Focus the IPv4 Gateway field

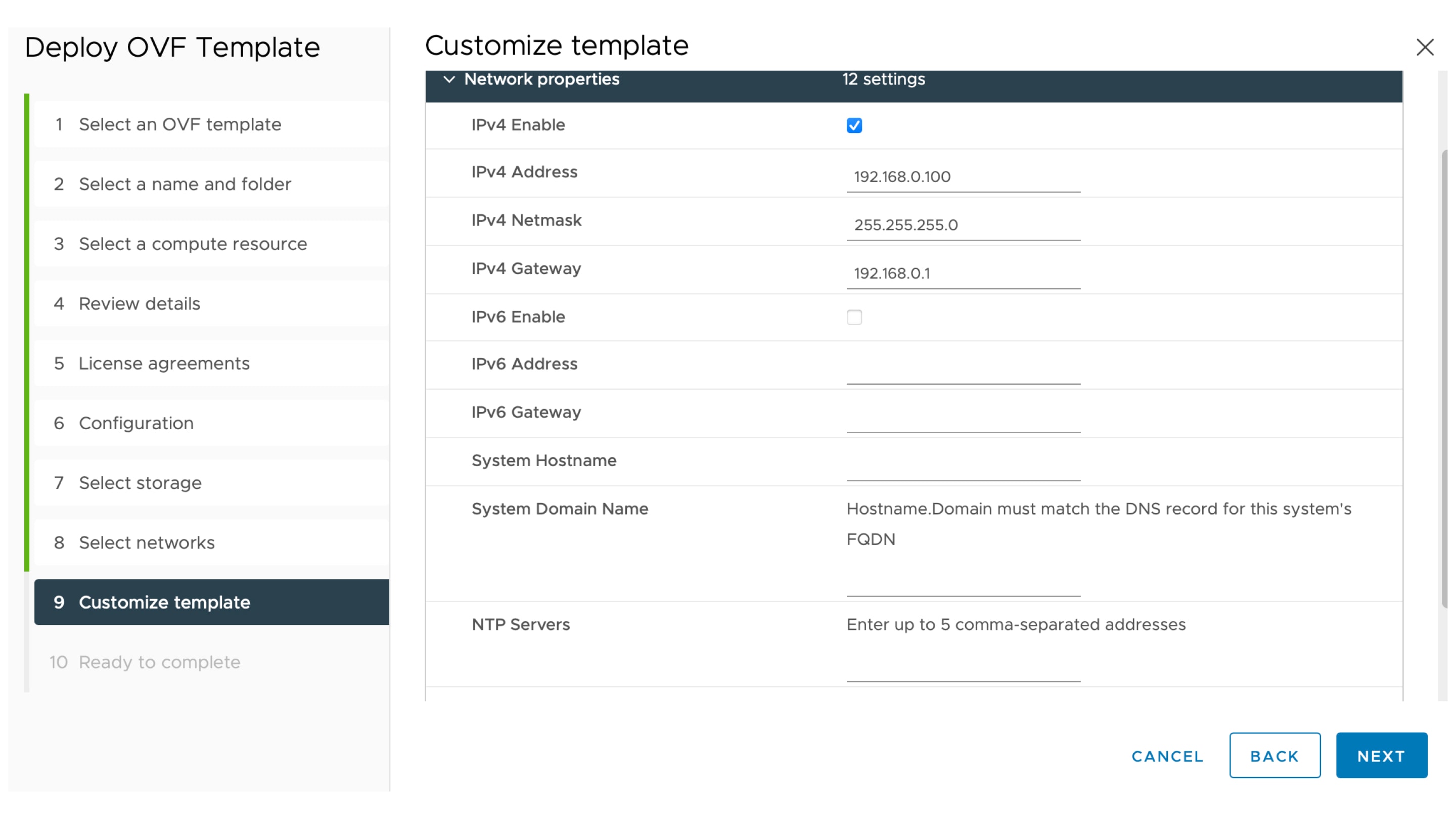coord(963,274)
